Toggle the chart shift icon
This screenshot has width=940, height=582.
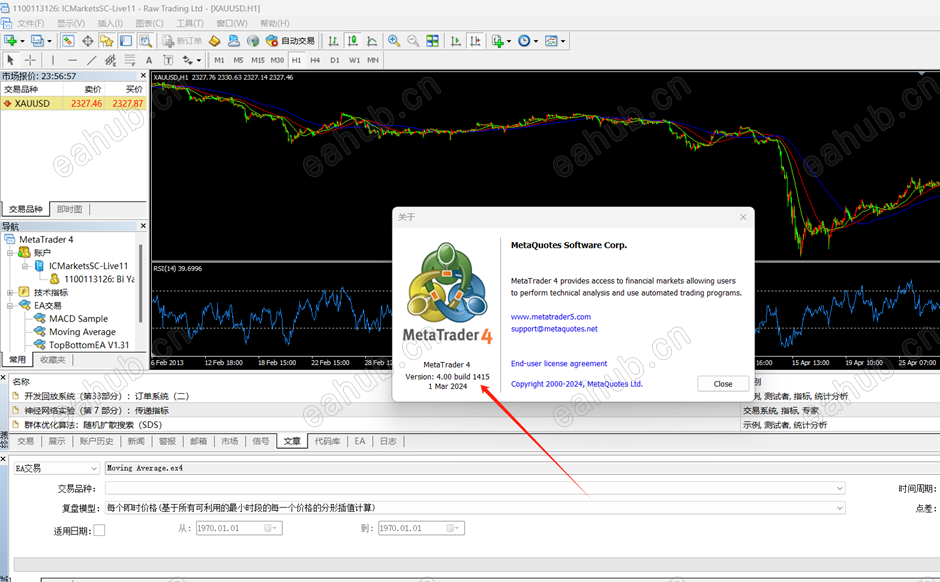(475, 41)
